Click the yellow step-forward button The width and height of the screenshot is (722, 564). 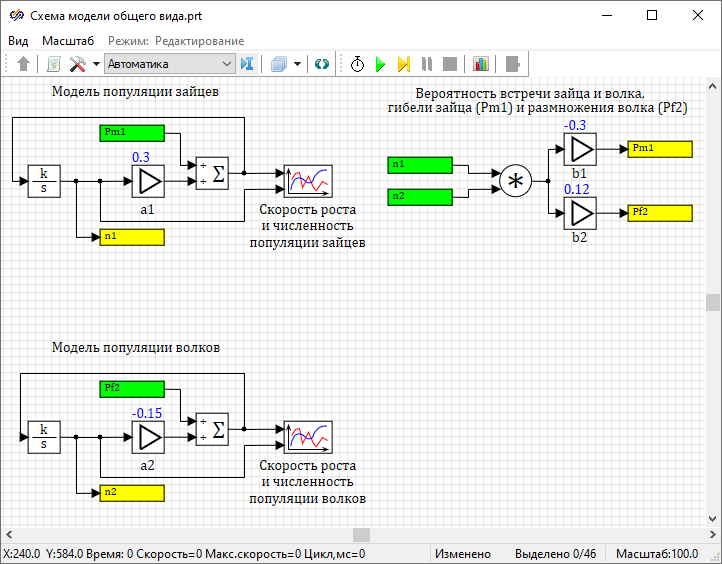[x=403, y=64]
